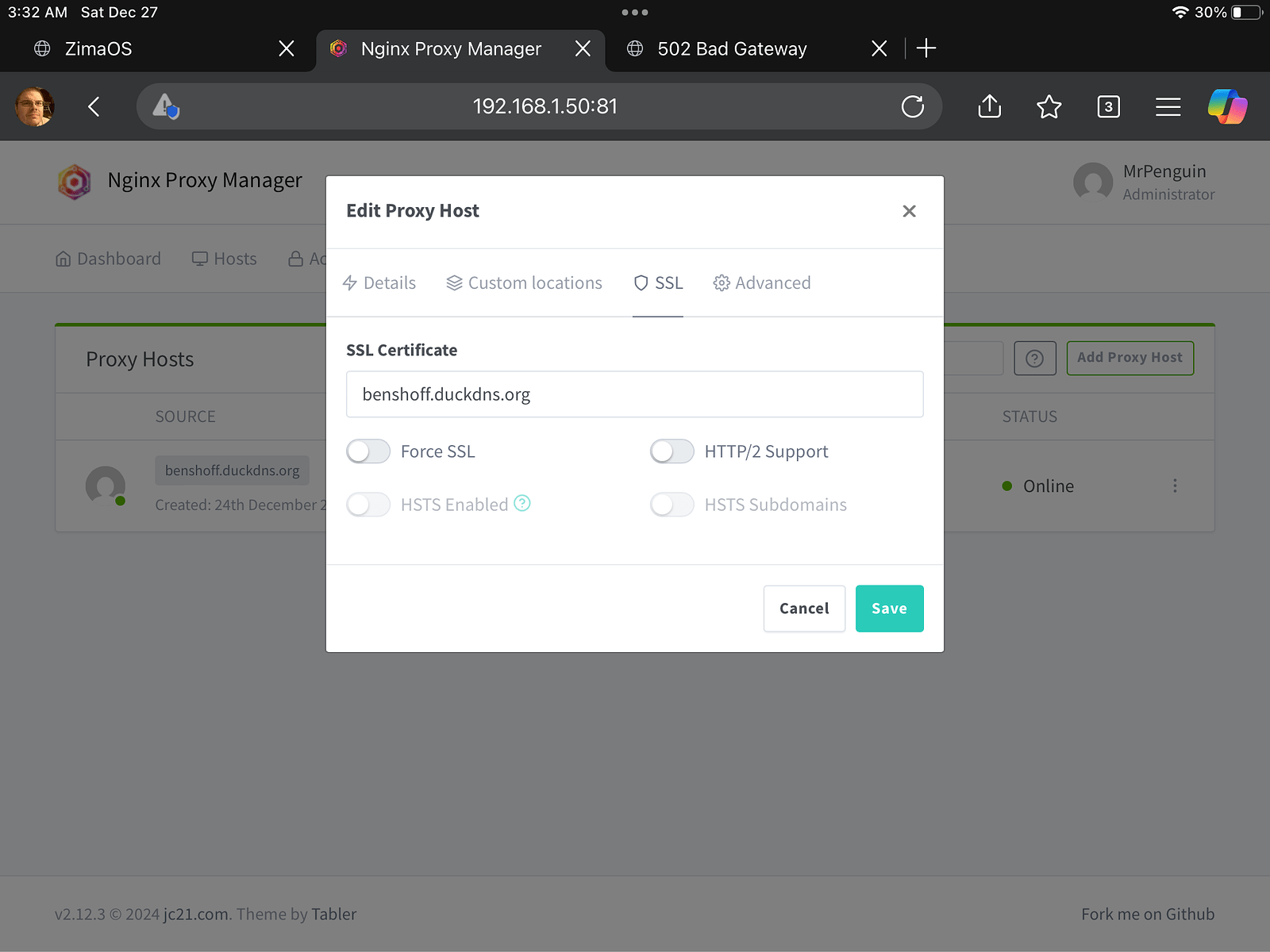Screen dimensions: 1270x952
Task: Tap the site security warning icon
Action: (x=166, y=106)
